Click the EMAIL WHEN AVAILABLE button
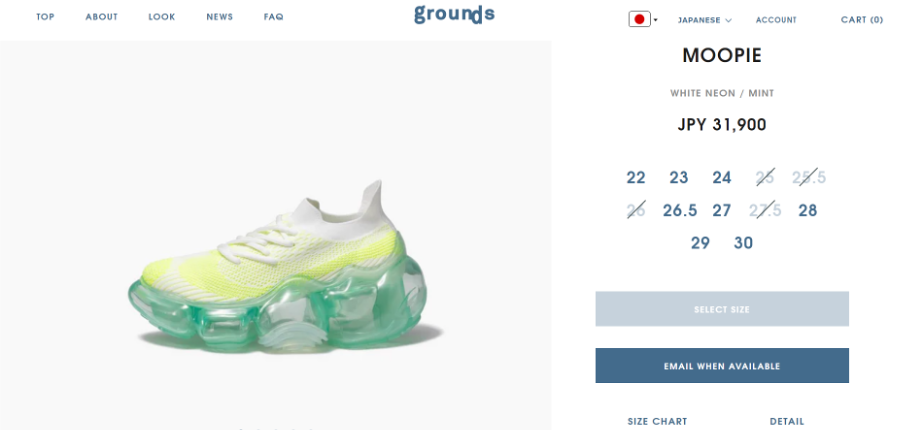The width and height of the screenshot is (904, 430). coord(722,365)
